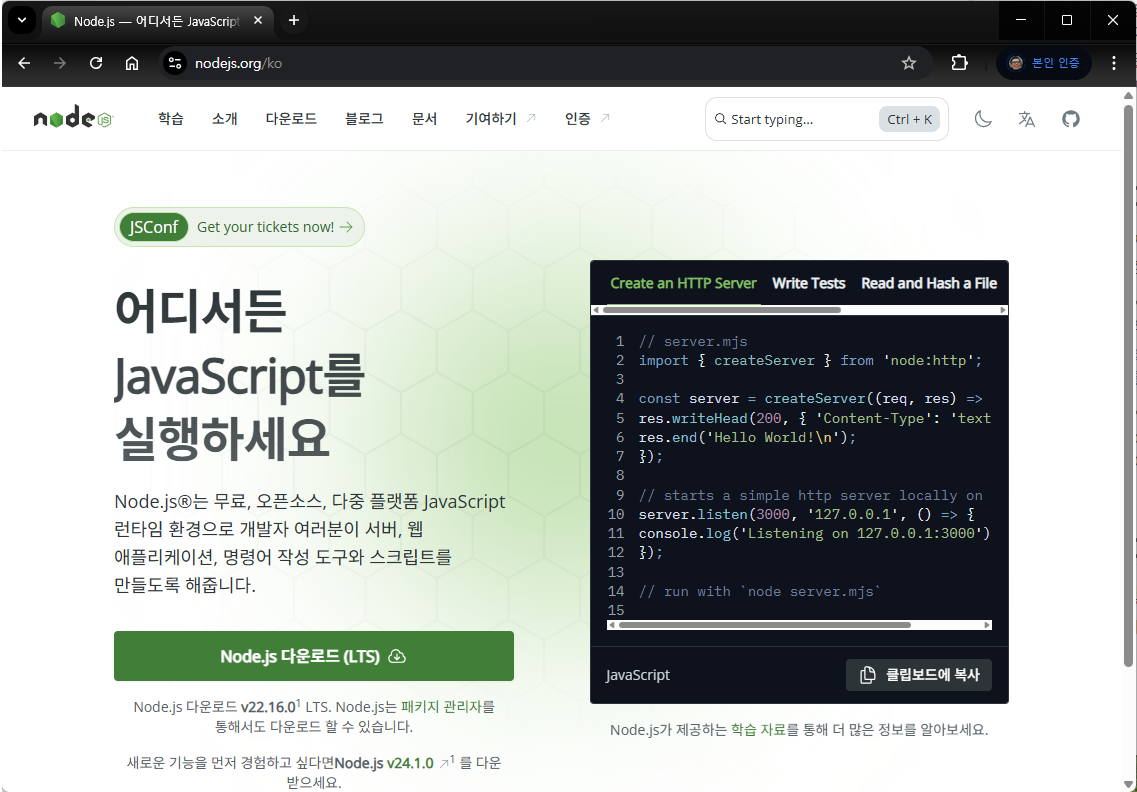The width and height of the screenshot is (1137, 792).
Task: Open the 패키지 관리자 link
Action: [x=442, y=706]
